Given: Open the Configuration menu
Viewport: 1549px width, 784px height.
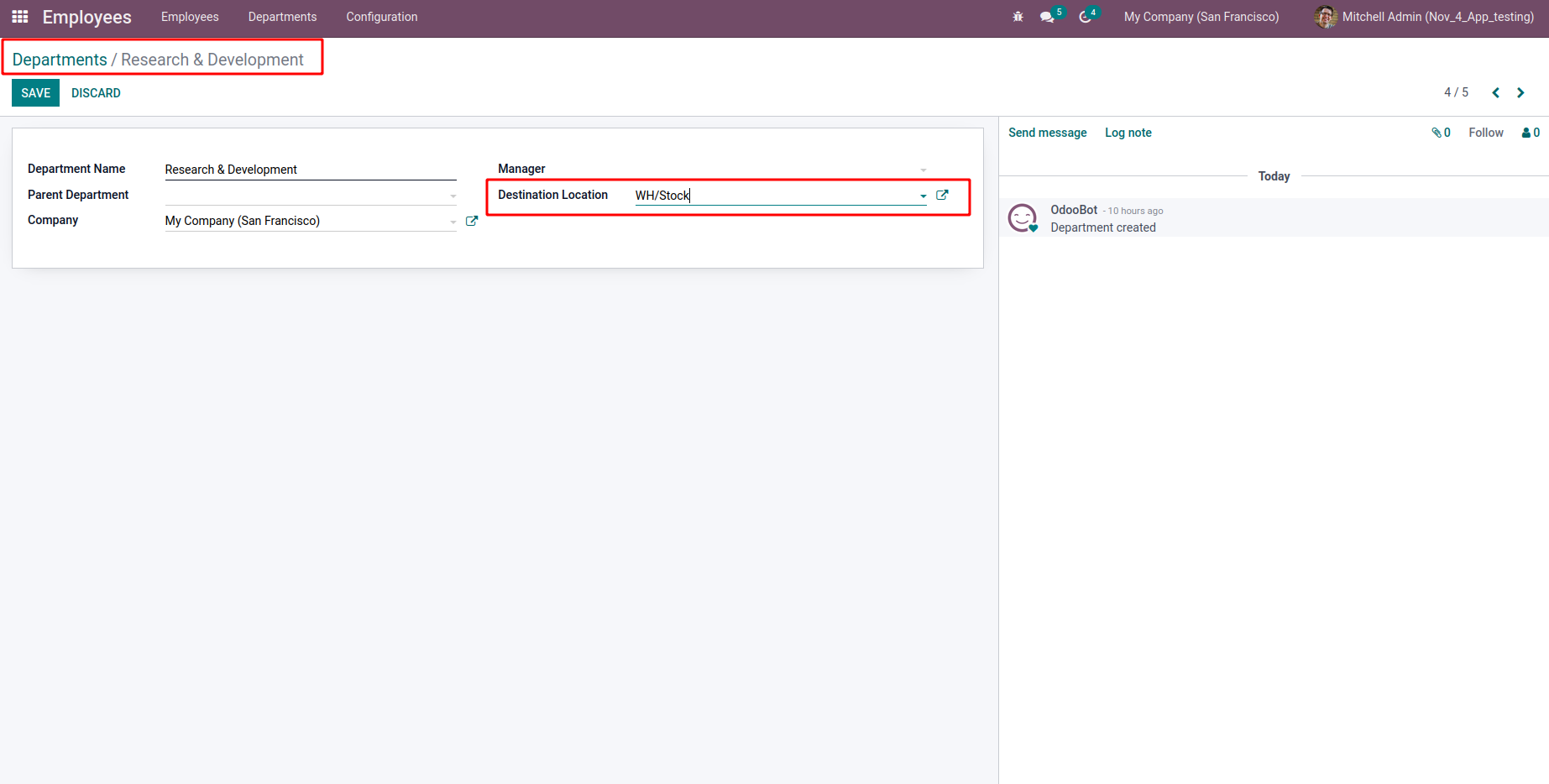Looking at the screenshot, I should pos(382,17).
